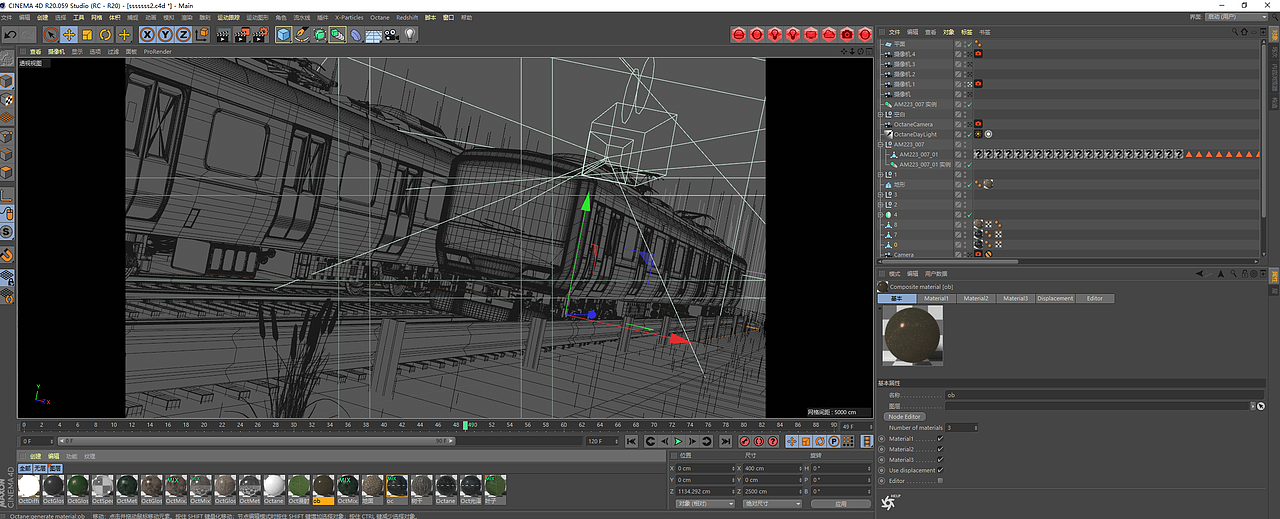The height and width of the screenshot is (519, 1280).
Task: Toggle the Snap (S) icon in left sidebar
Action: [x=7, y=232]
